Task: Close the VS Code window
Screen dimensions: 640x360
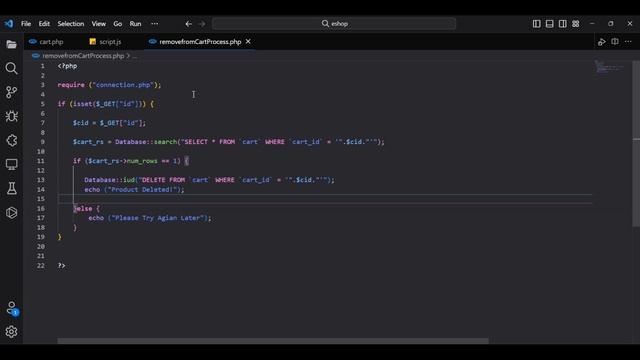Action: [629, 24]
